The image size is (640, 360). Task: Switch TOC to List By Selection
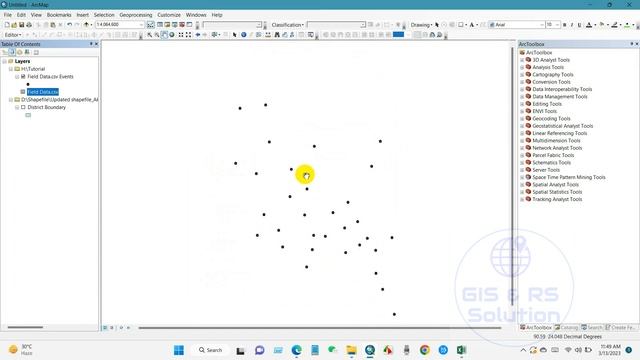click(x=27, y=52)
